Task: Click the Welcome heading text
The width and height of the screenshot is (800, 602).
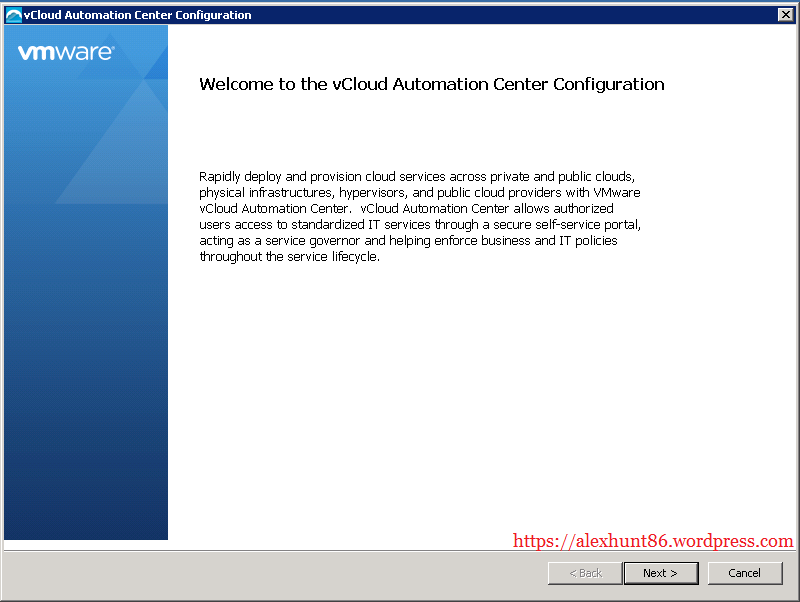Action: pyautogui.click(x=431, y=84)
